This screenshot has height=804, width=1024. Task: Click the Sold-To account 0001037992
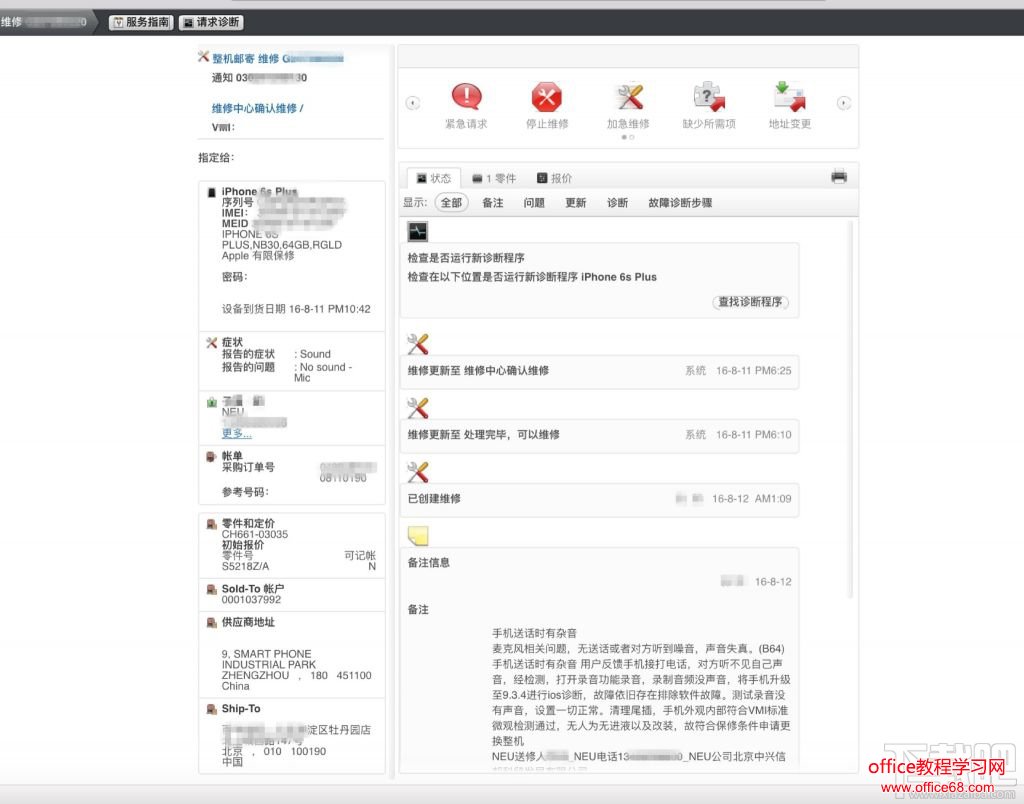(x=251, y=600)
